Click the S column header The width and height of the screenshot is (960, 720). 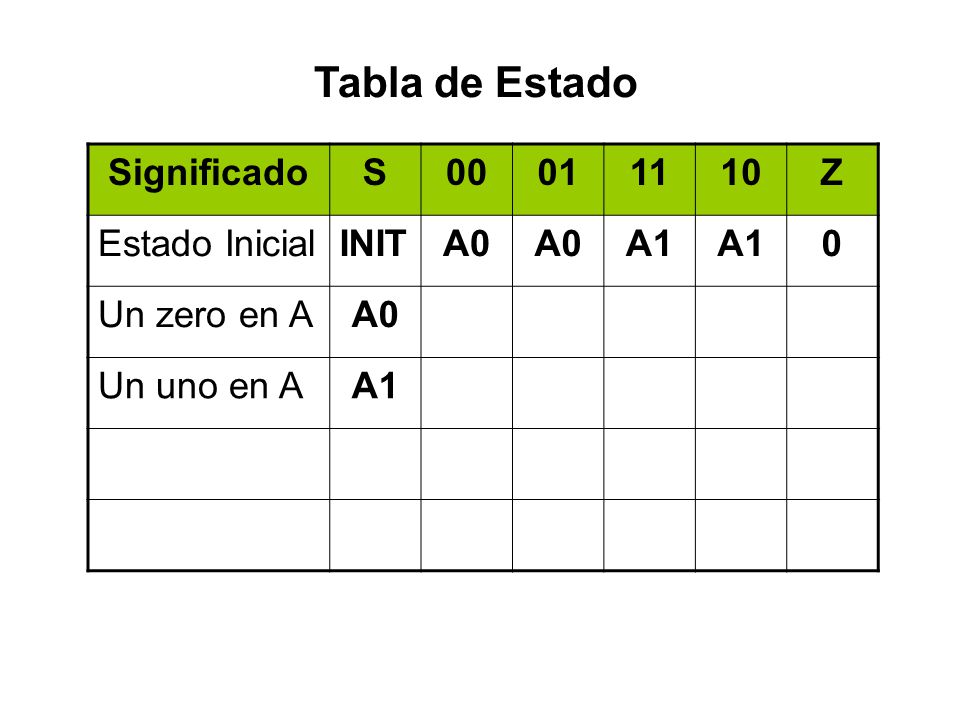(375, 179)
